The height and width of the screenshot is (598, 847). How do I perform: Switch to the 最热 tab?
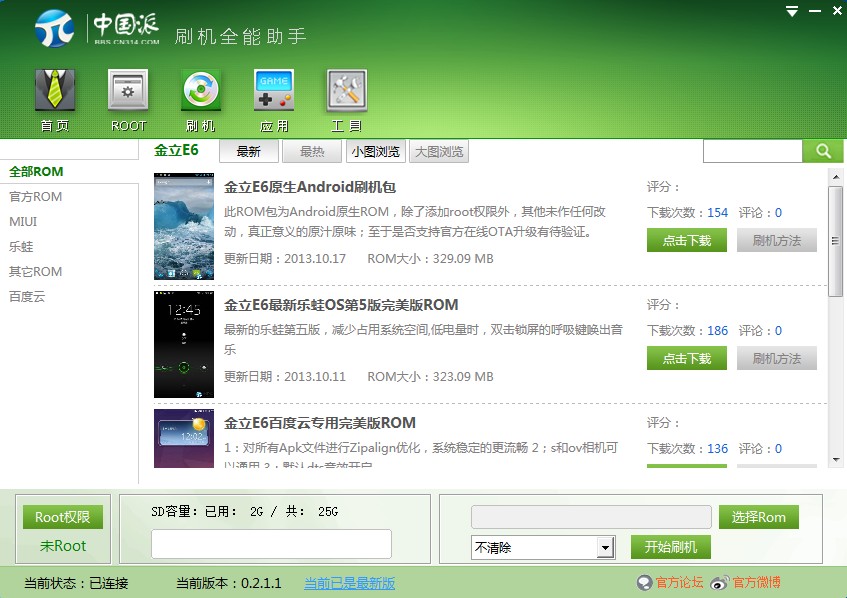[x=312, y=151]
